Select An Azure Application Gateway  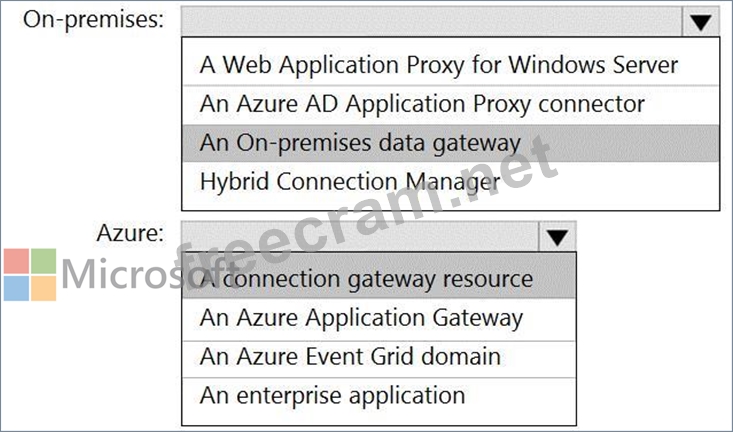(x=379, y=318)
